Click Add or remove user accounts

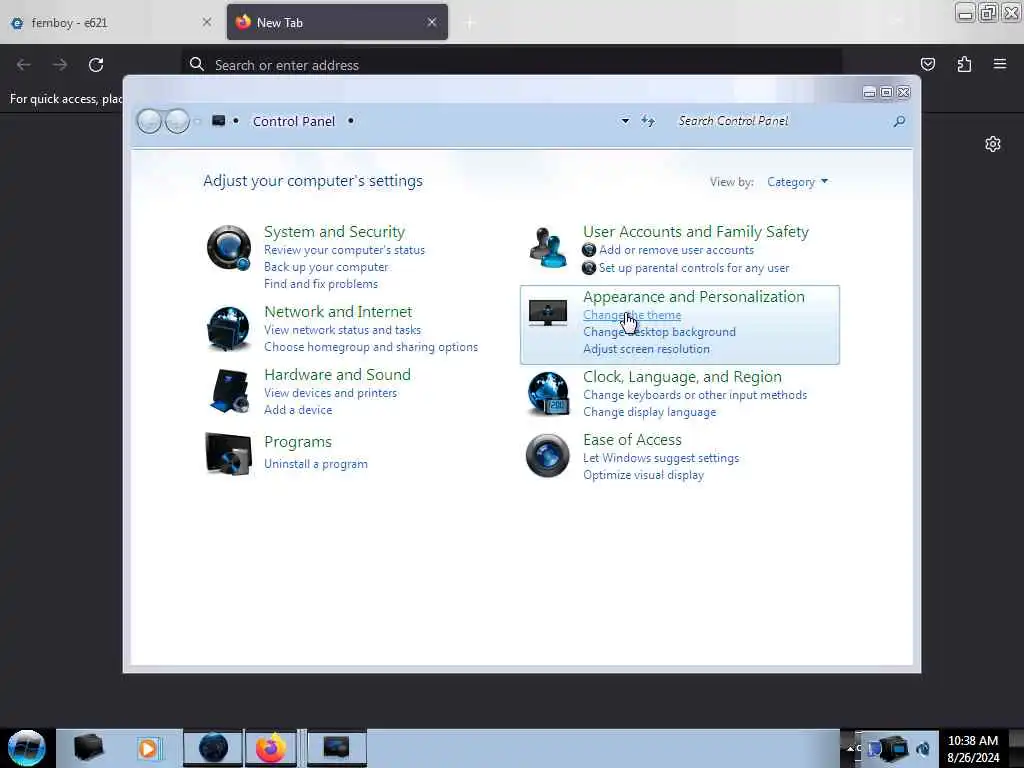677,250
